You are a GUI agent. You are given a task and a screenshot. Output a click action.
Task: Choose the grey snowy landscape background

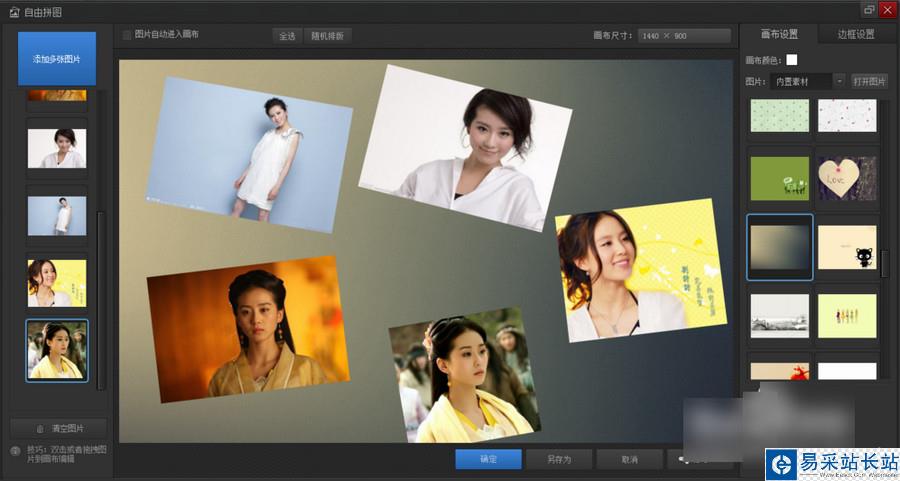(x=779, y=316)
